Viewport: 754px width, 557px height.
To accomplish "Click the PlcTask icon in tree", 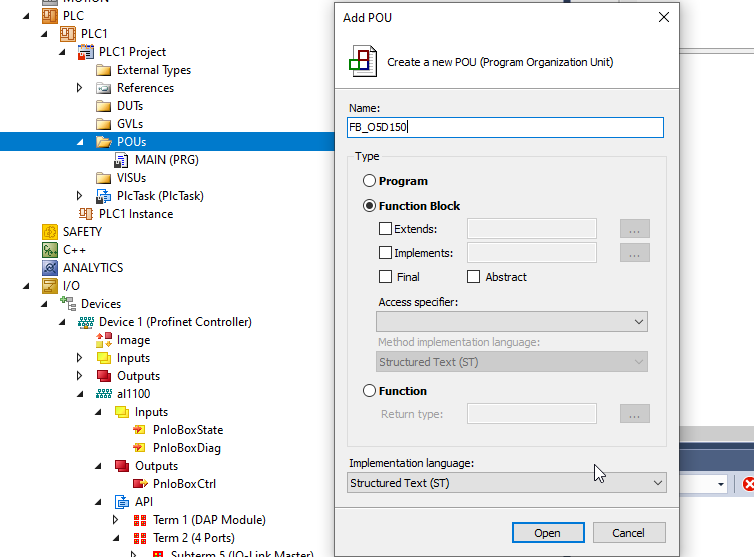I will [104, 196].
